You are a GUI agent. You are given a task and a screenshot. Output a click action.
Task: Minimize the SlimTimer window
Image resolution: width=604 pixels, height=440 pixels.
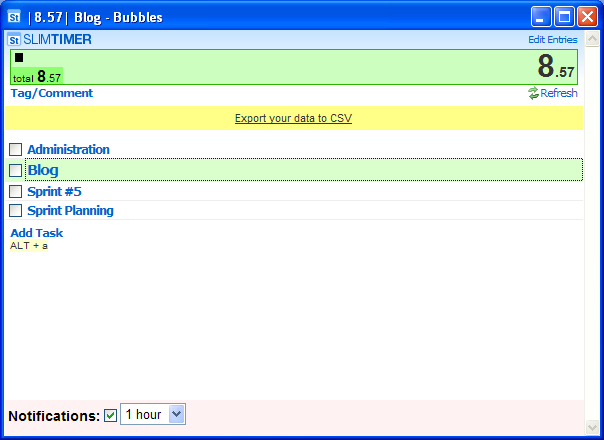(x=541, y=17)
